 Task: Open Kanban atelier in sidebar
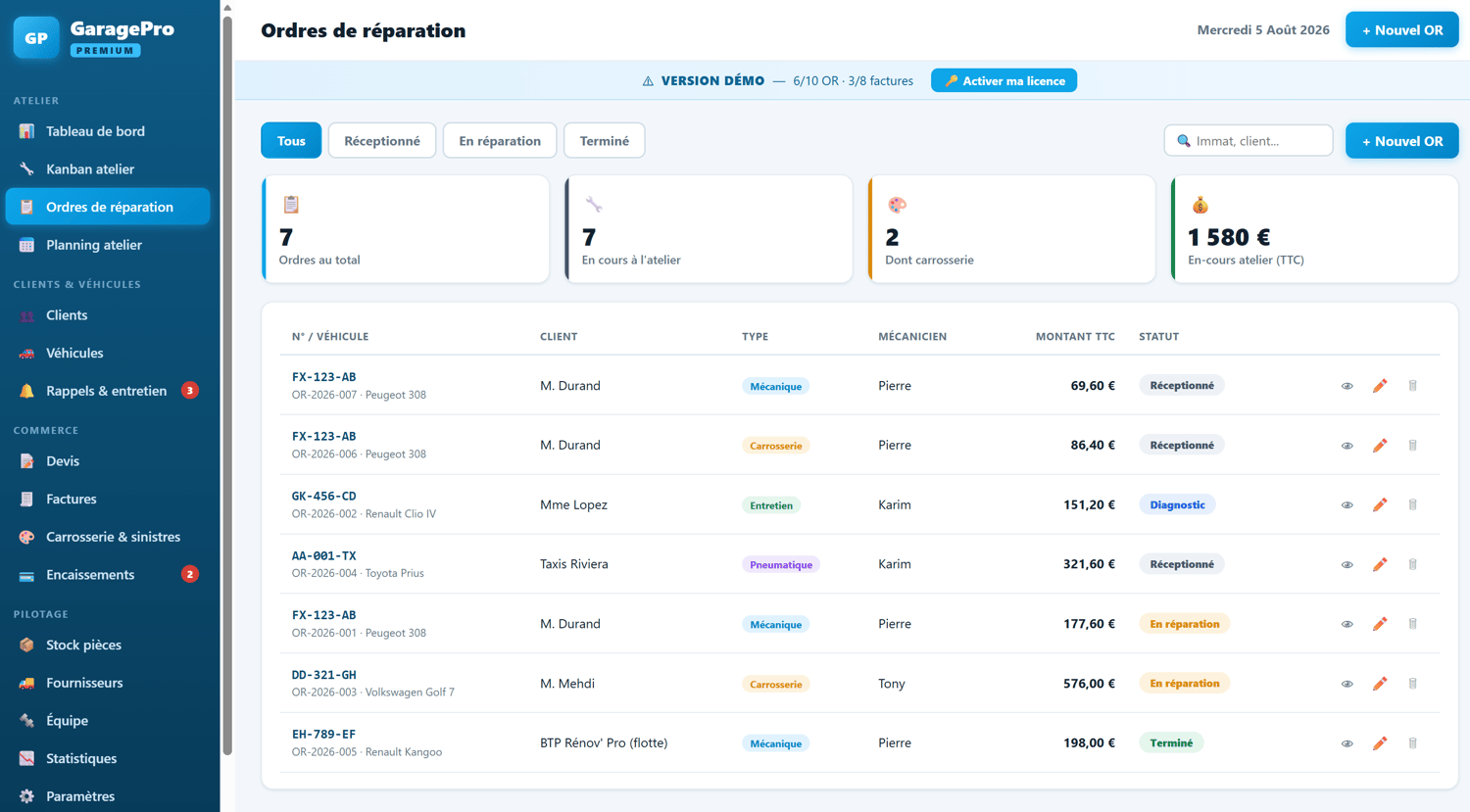pyautogui.click(x=108, y=169)
